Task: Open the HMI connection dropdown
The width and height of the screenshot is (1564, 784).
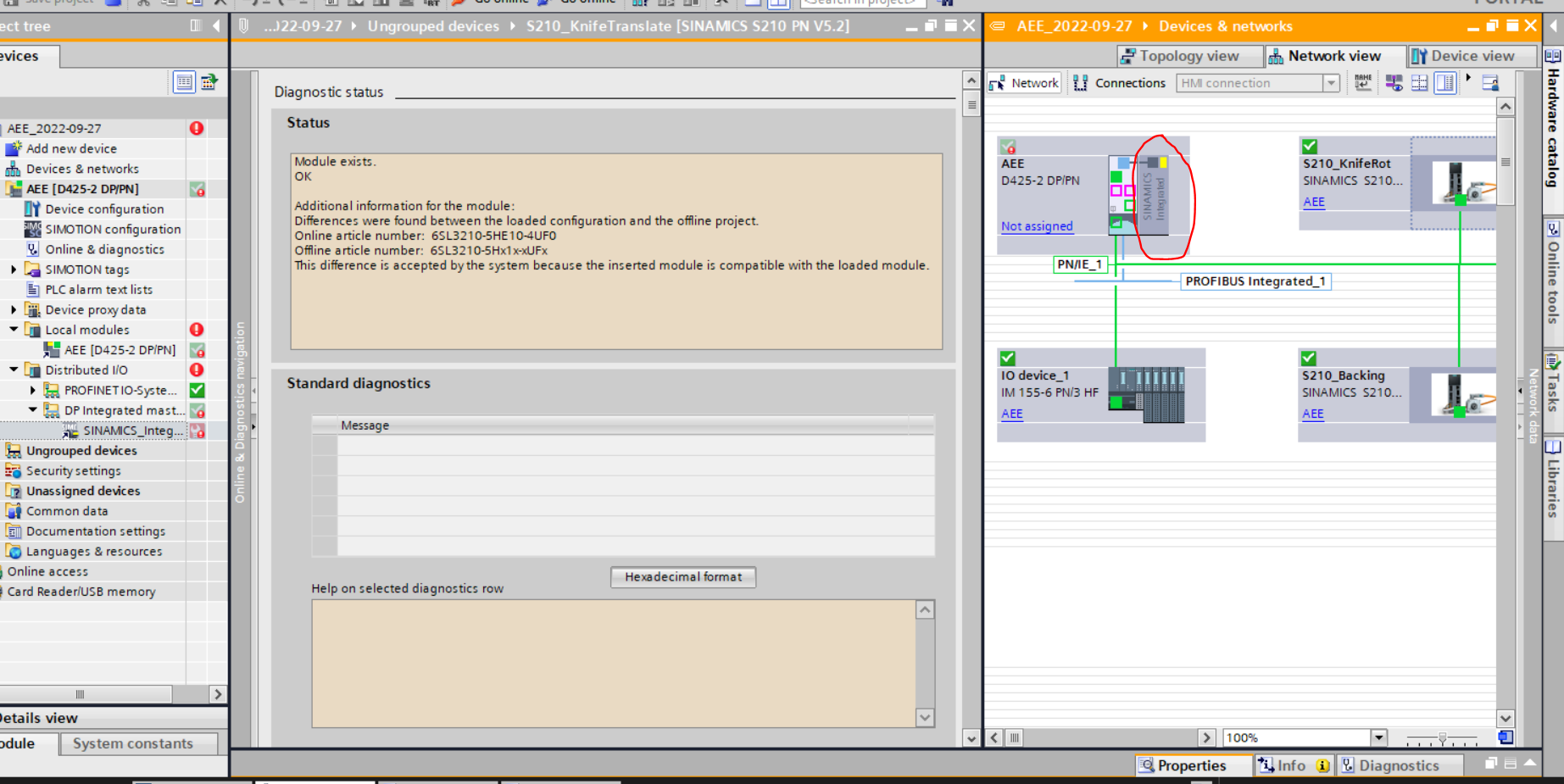Action: tap(1331, 83)
